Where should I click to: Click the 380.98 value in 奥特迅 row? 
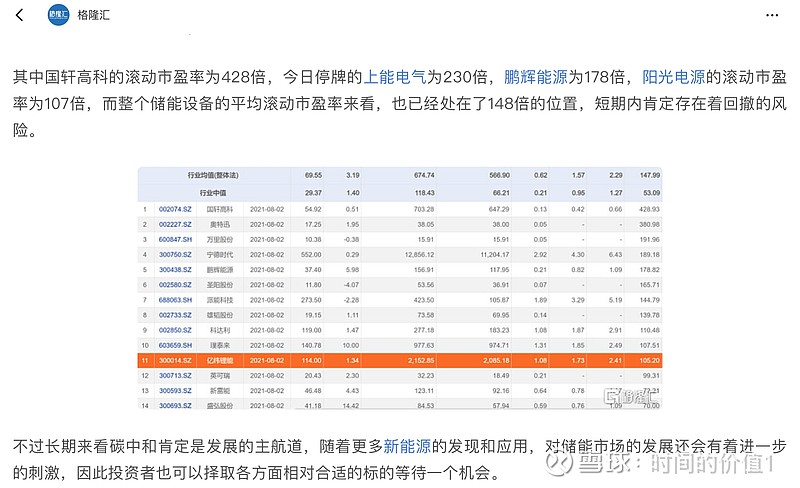649,225
